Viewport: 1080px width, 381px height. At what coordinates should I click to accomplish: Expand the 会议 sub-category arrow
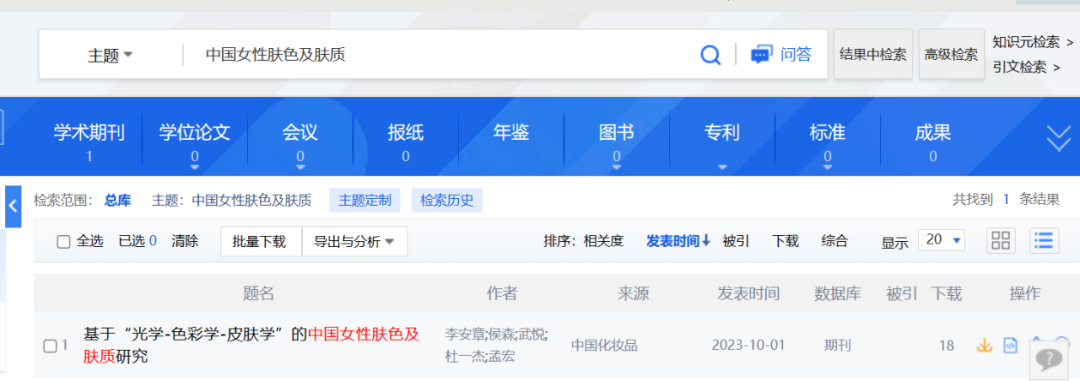(300, 167)
